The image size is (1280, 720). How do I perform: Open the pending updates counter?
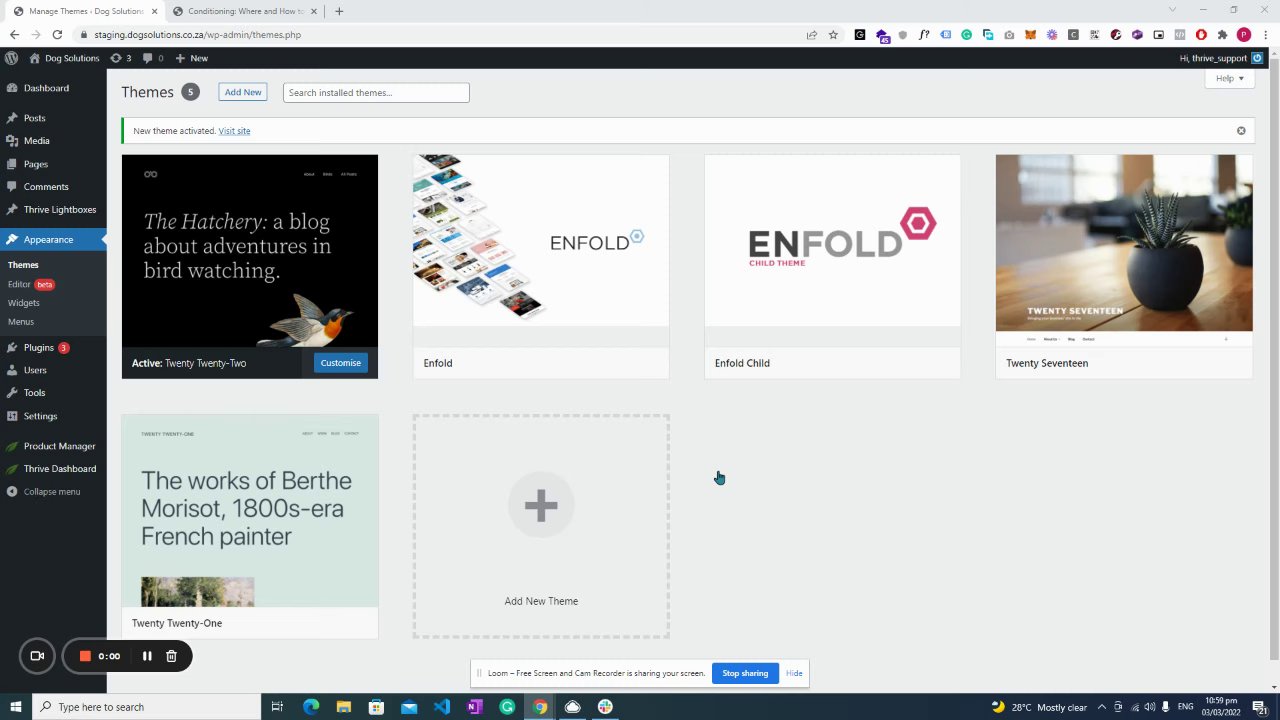click(121, 58)
